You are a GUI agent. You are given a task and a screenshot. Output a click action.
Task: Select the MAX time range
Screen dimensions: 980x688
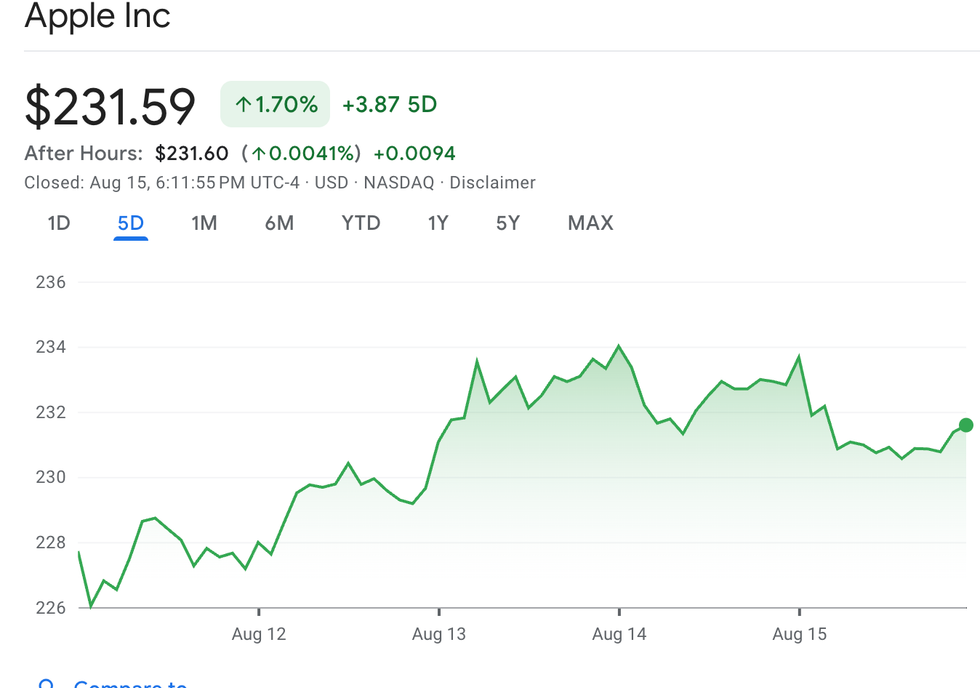(x=590, y=223)
